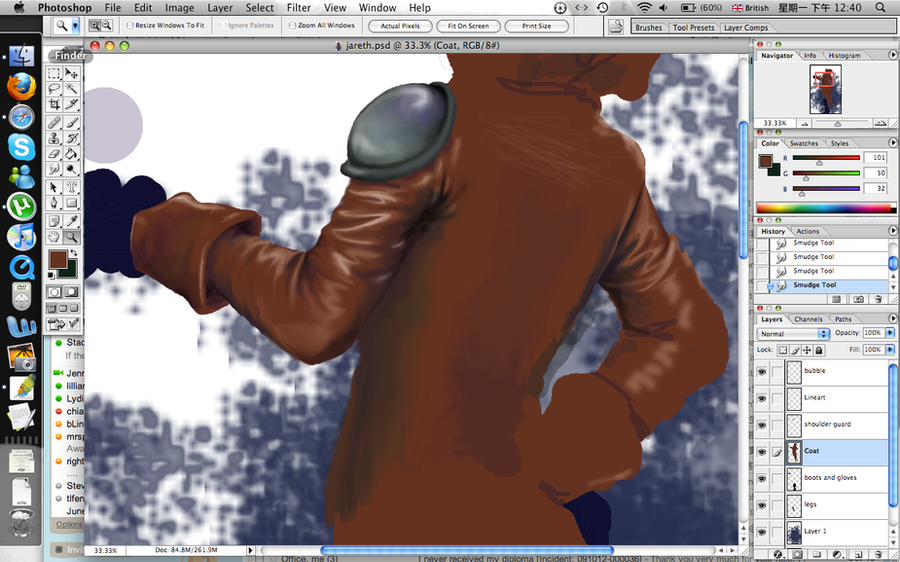
Task: Delete layer with the Layers panel trash icon
Action: click(879, 556)
